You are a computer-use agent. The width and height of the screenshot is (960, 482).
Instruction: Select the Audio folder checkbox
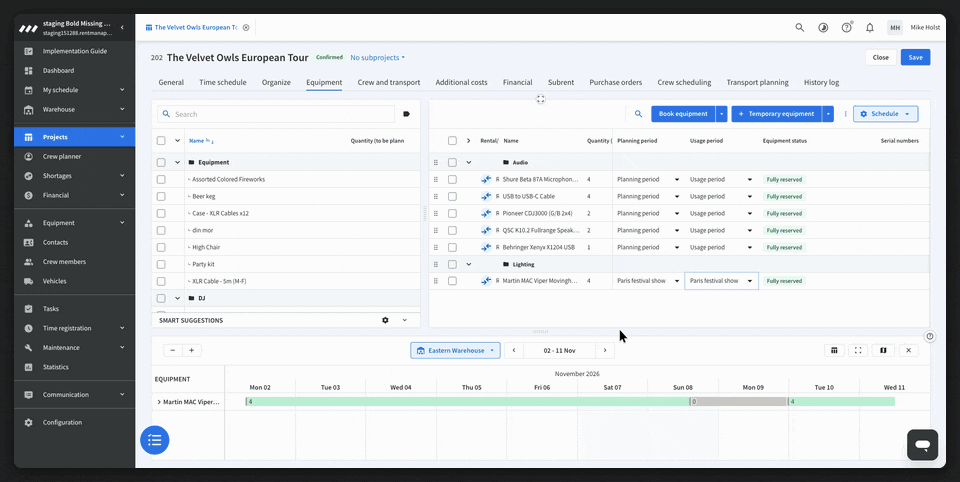tap(452, 162)
